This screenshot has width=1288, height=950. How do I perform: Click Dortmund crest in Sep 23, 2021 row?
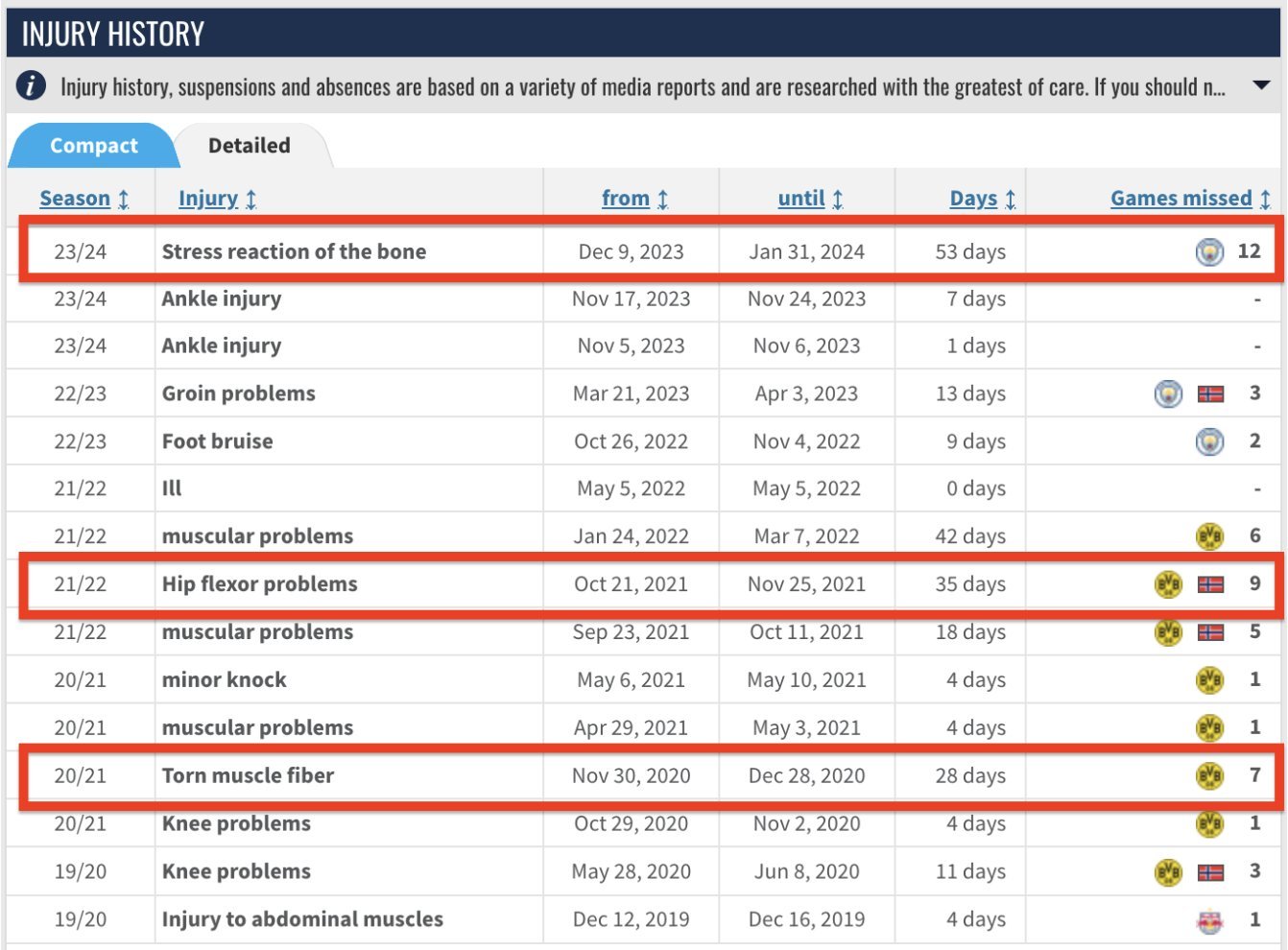coord(1168,632)
